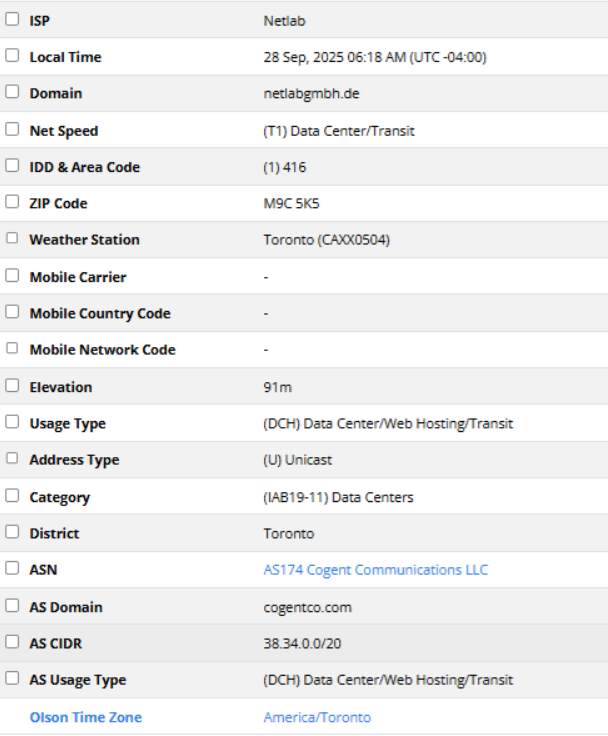Tick the Local Time checkbox

12,56
